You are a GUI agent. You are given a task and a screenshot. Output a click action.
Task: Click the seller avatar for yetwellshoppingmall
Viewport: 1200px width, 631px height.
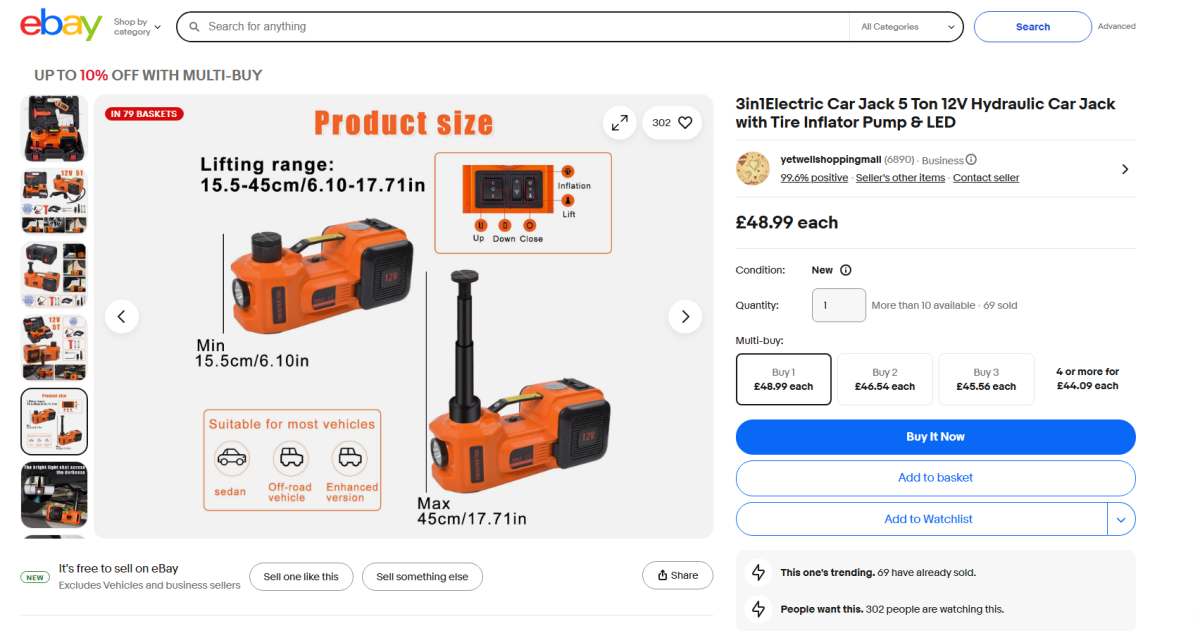[752, 168]
